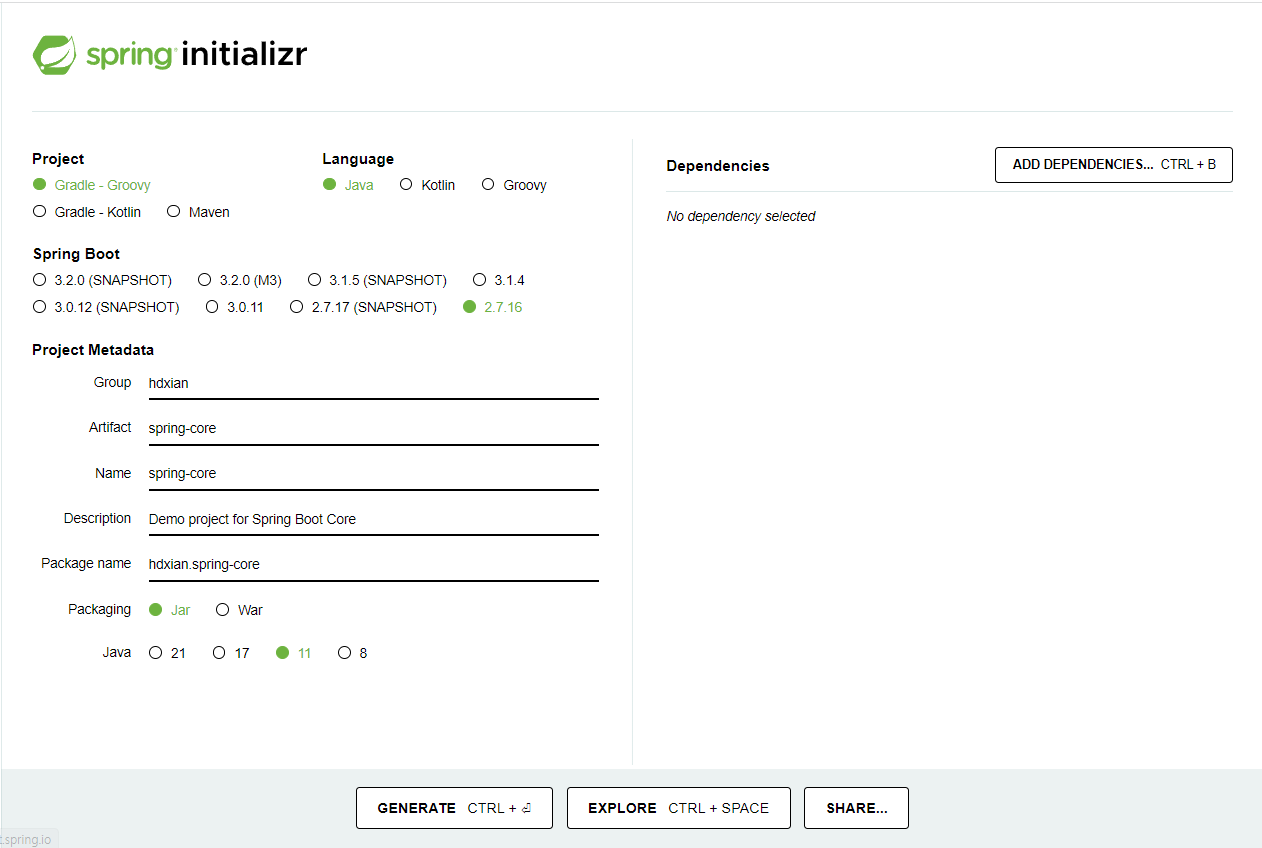The width and height of the screenshot is (1262, 848).
Task: Choose Spring Boot 3.1.5 (SNAPSHOT)
Action: [377, 280]
